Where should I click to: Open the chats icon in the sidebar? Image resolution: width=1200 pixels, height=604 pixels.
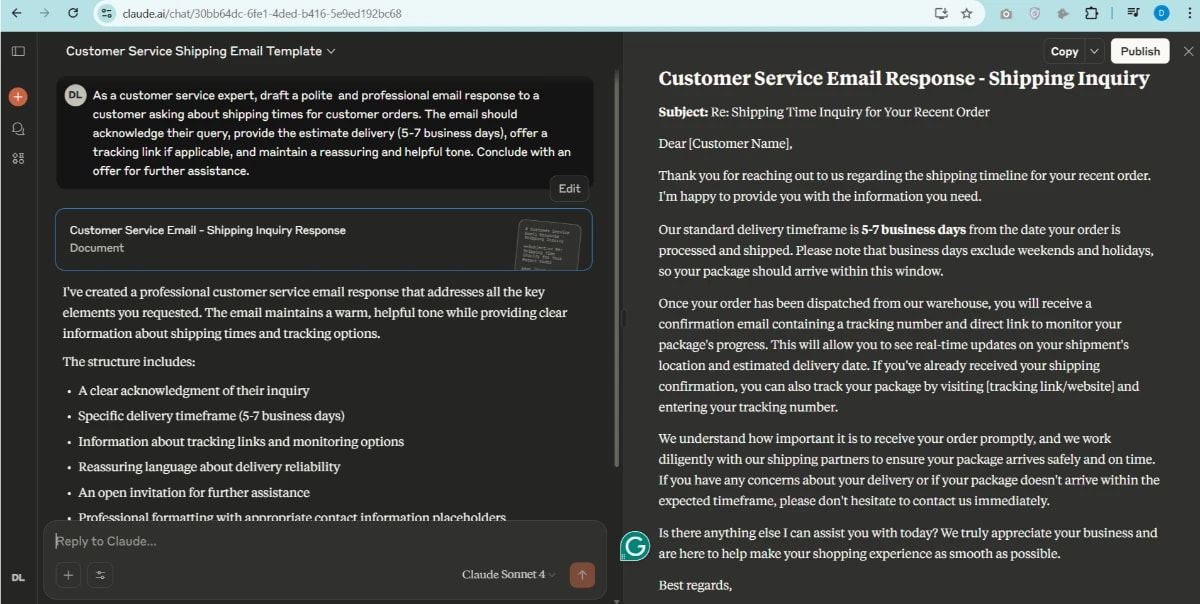18,128
